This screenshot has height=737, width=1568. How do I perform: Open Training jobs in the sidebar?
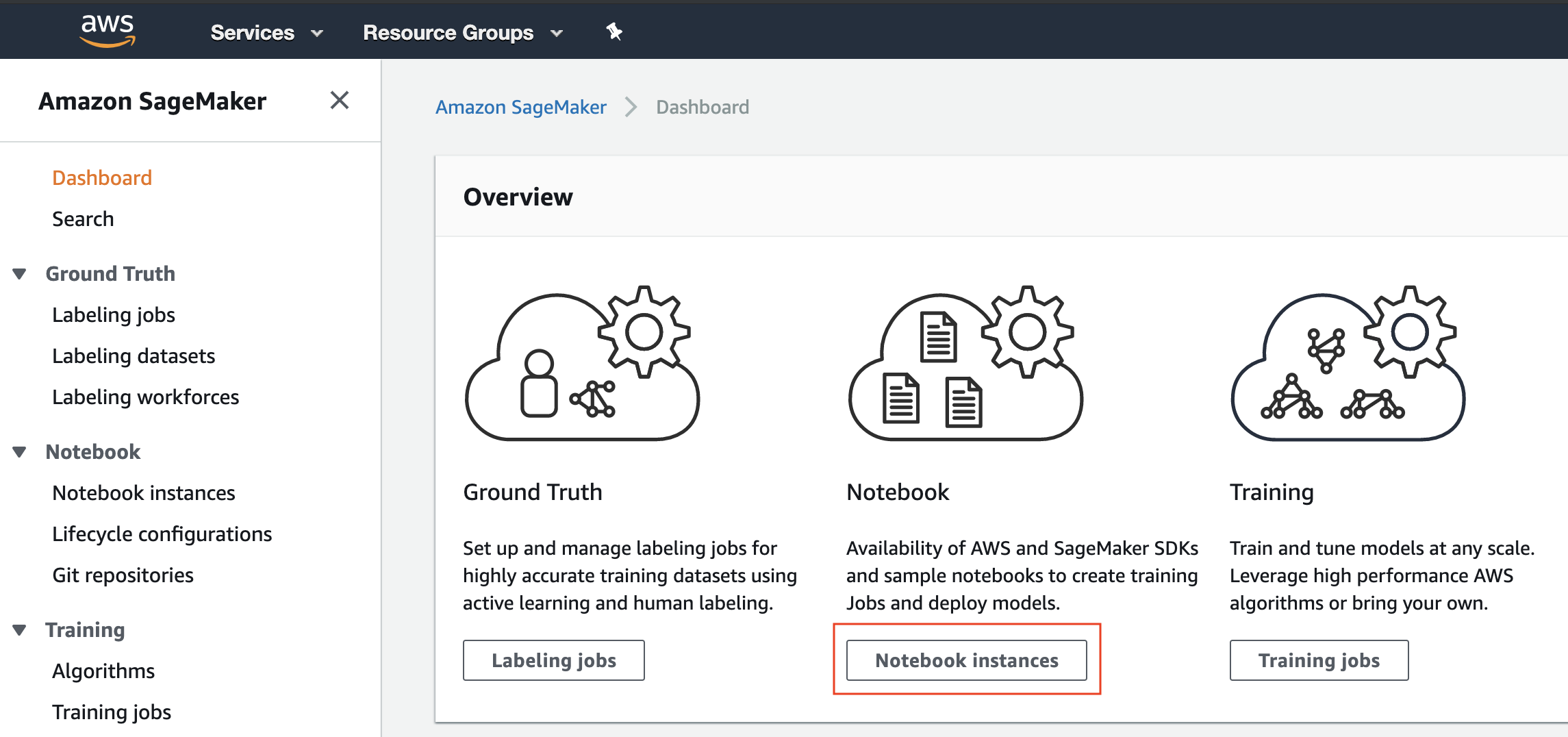(112, 712)
